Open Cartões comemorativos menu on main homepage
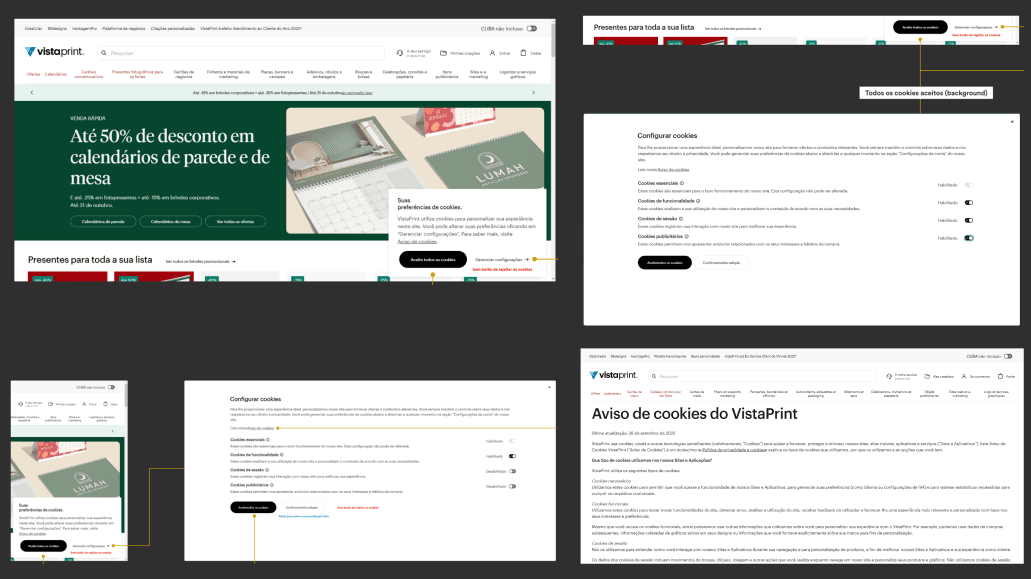 click(x=89, y=74)
